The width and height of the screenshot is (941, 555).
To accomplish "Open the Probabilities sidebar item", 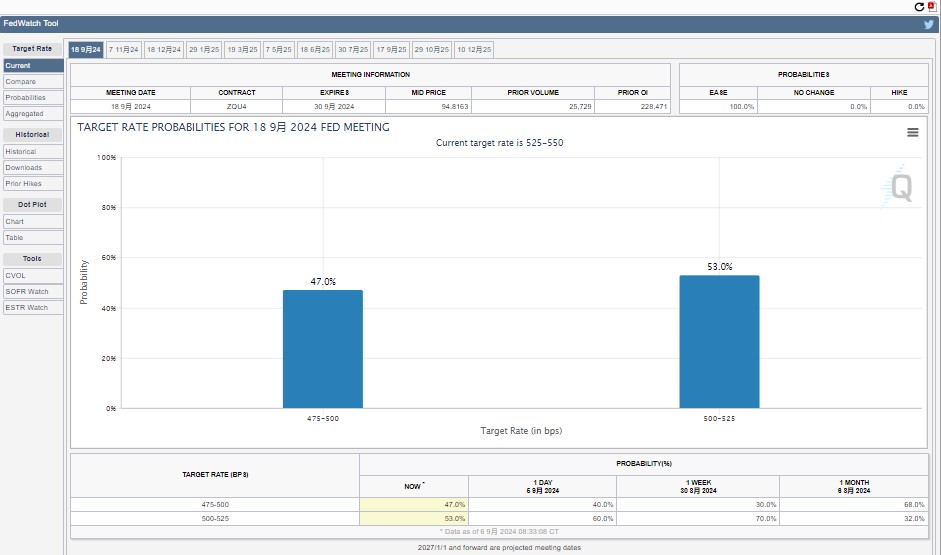I will (26, 98).
